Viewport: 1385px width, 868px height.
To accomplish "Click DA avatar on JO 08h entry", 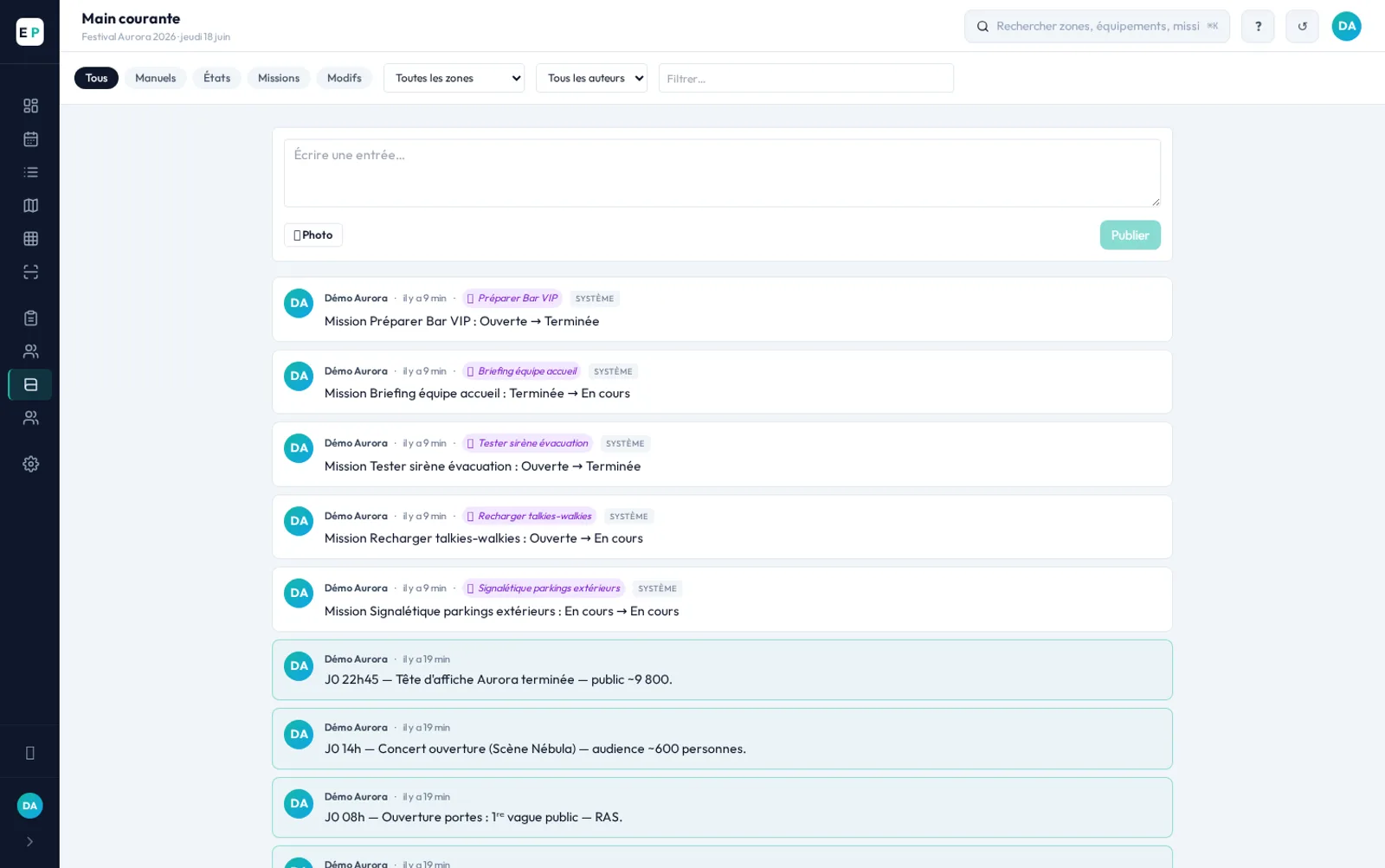I will click(299, 803).
